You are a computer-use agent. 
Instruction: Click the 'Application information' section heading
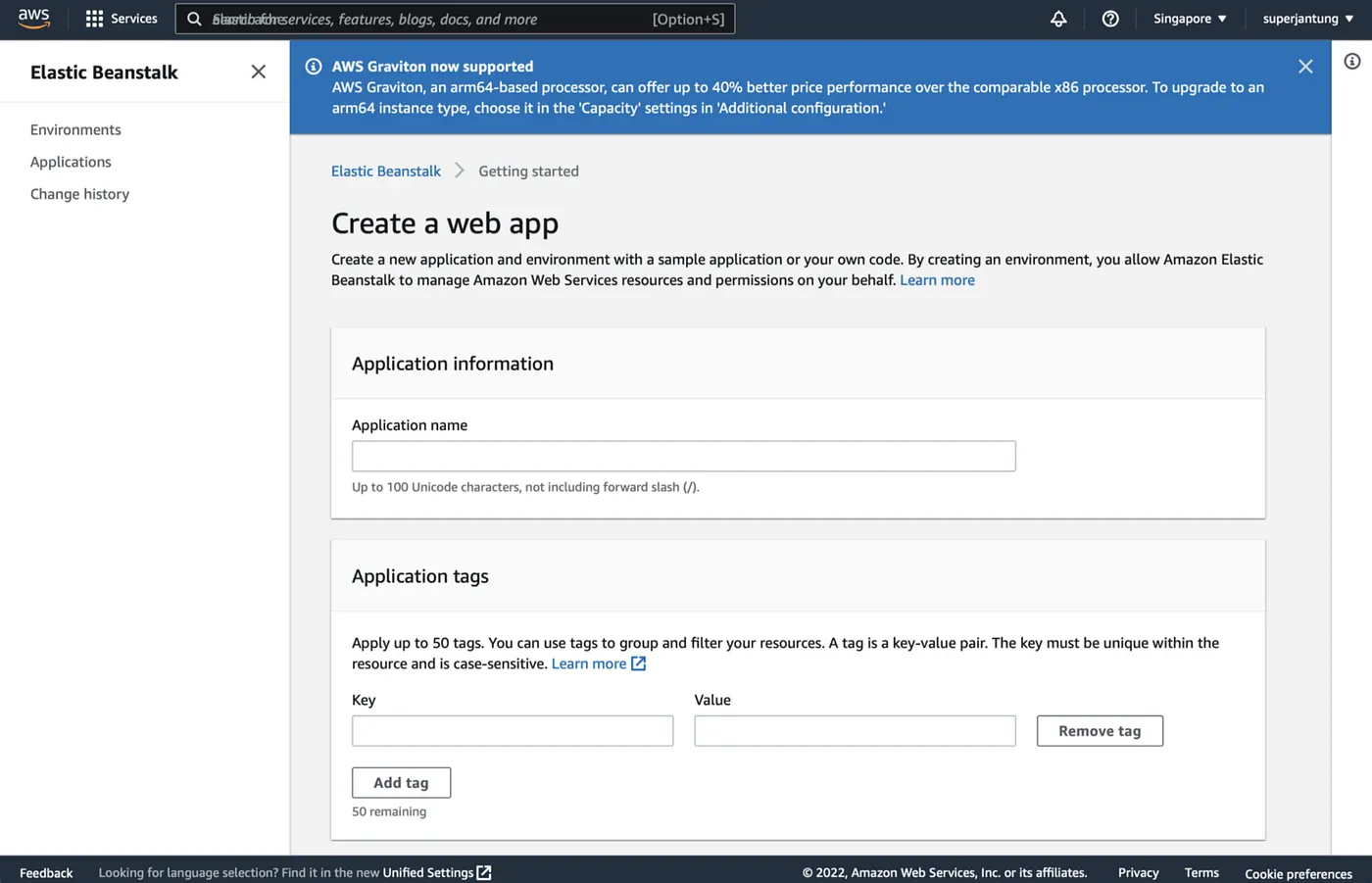click(453, 364)
